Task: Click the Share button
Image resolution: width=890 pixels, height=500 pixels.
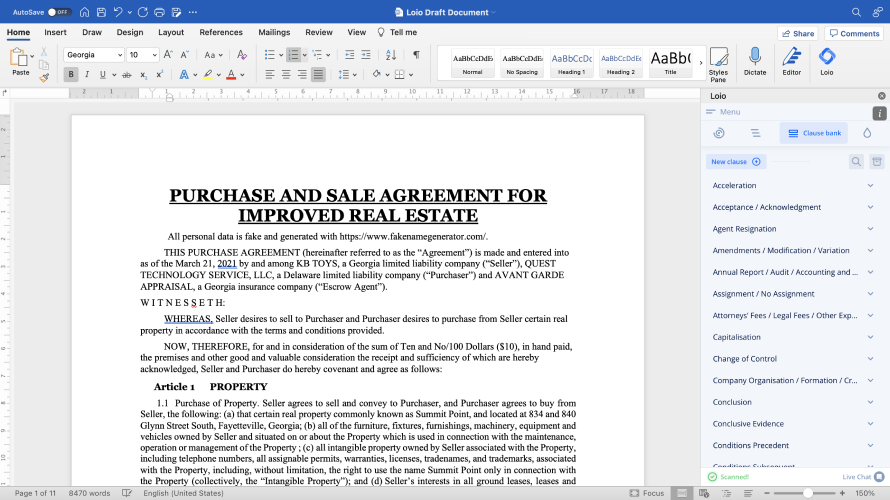Action: [x=797, y=33]
